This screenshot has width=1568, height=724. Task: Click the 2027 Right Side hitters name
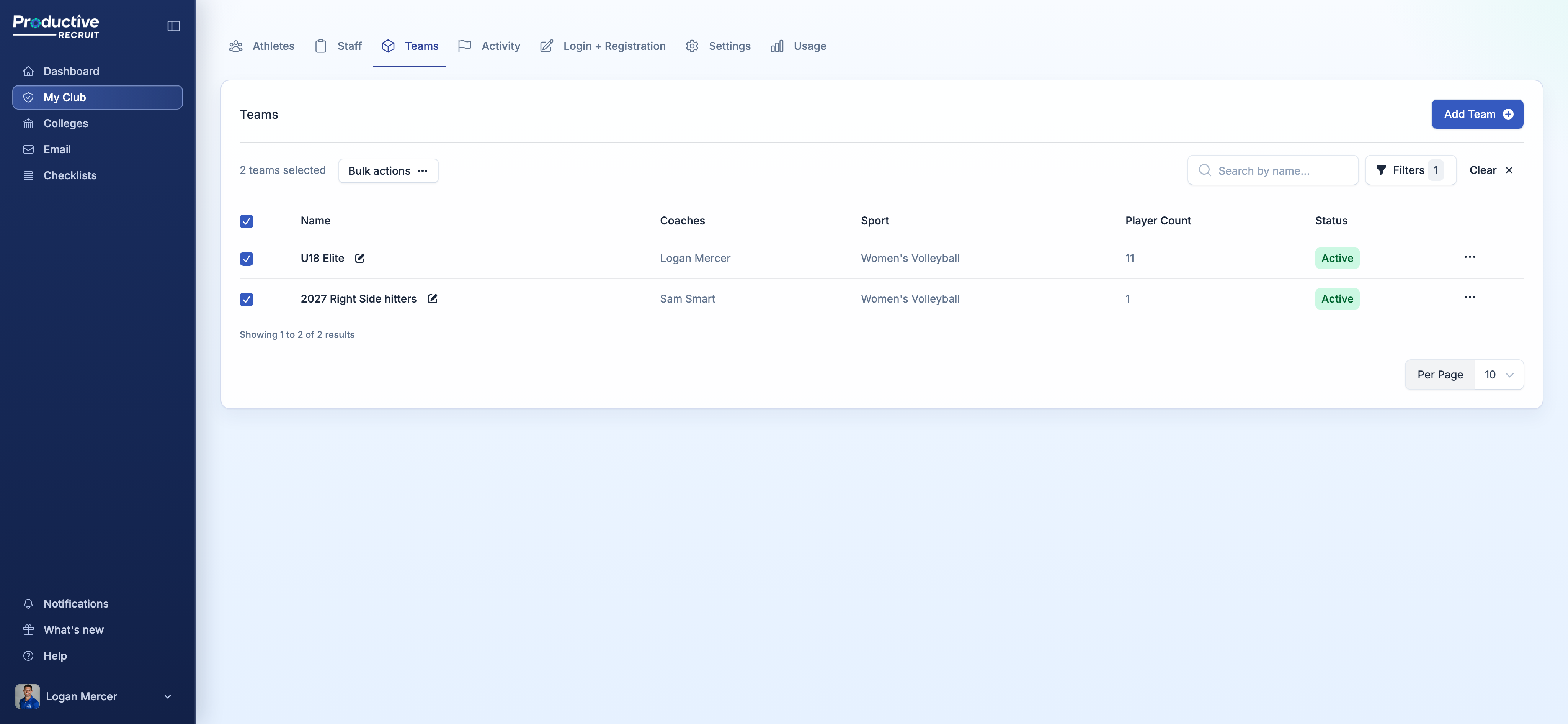(359, 299)
